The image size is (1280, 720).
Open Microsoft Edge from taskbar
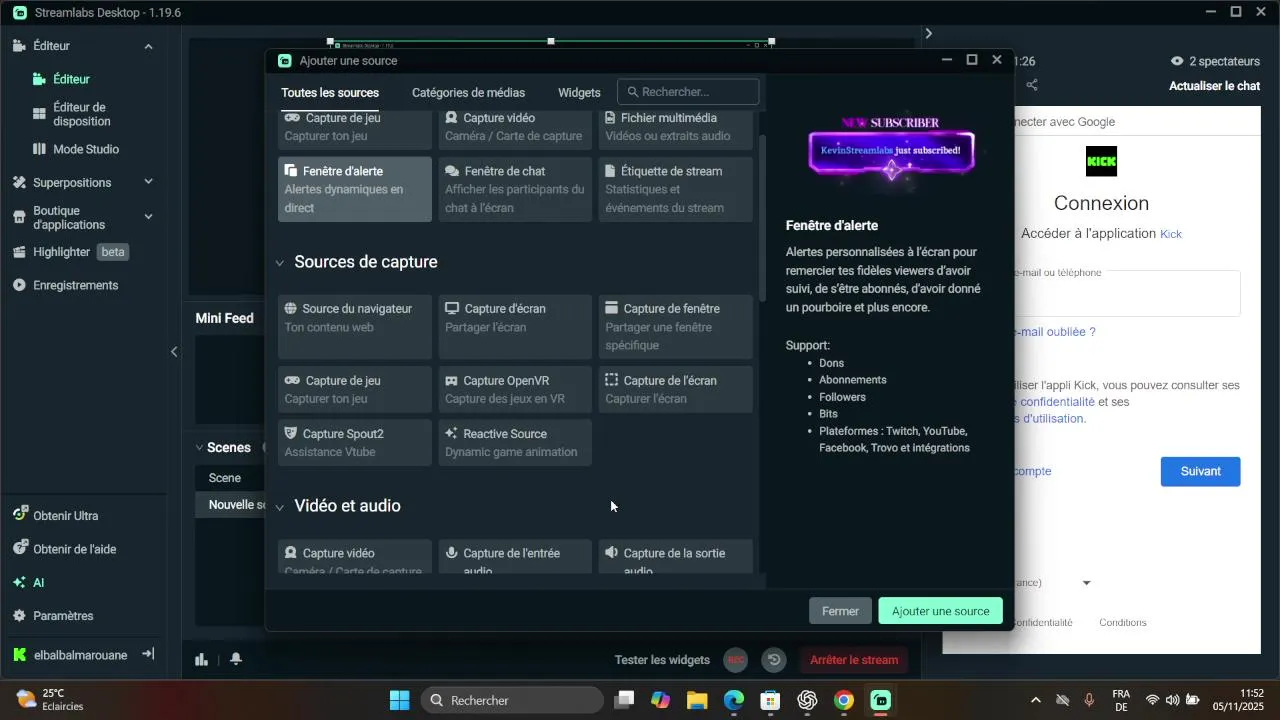click(x=734, y=700)
